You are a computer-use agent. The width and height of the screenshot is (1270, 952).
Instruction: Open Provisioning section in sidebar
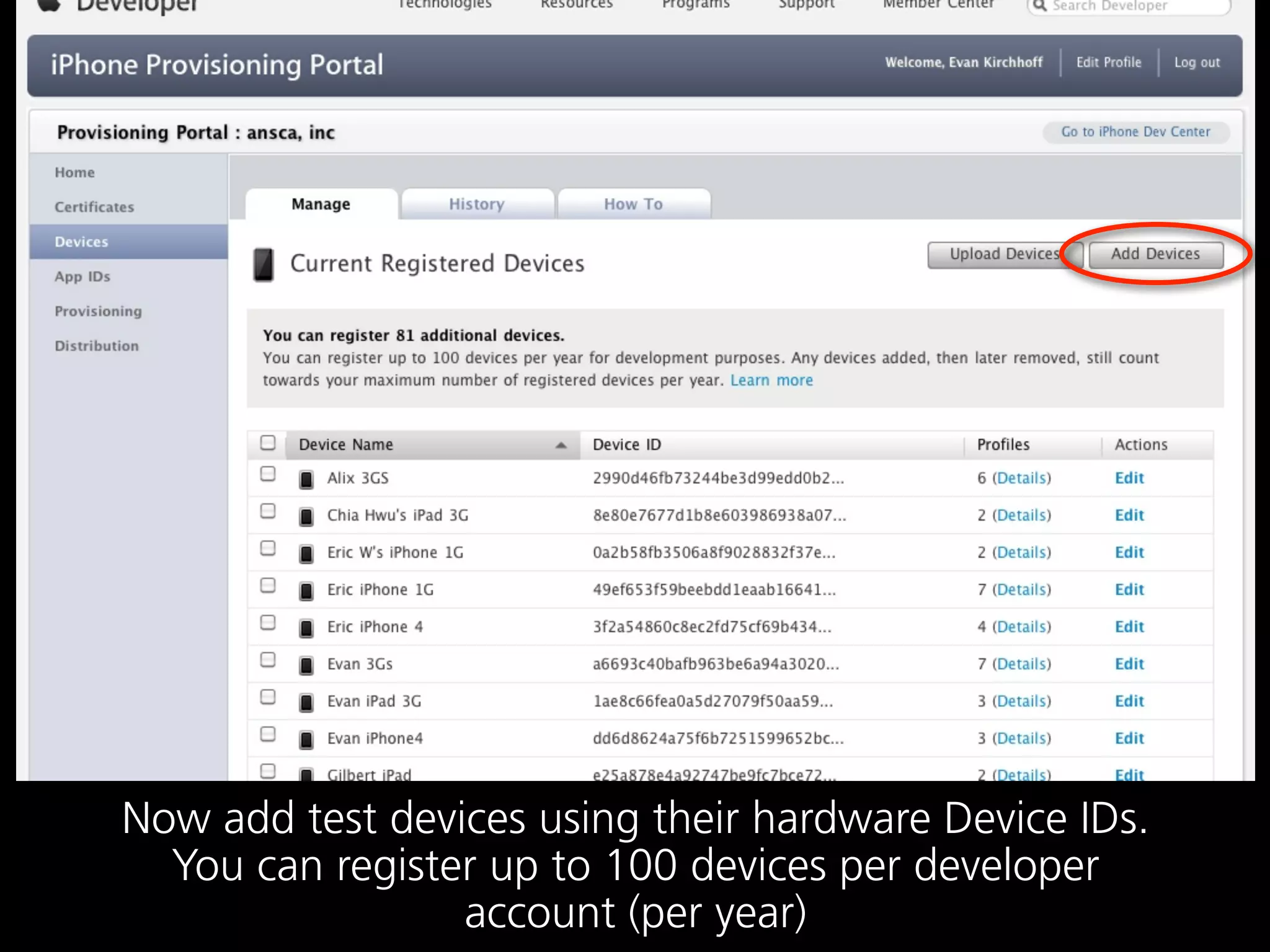[98, 311]
